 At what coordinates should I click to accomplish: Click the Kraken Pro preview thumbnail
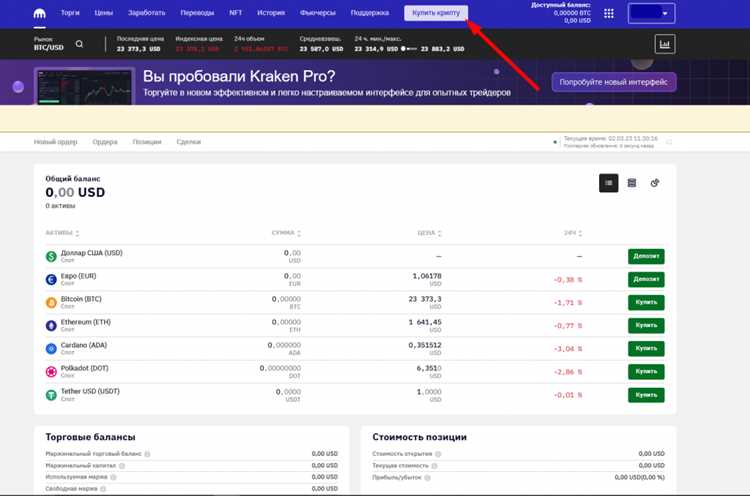click(84, 87)
